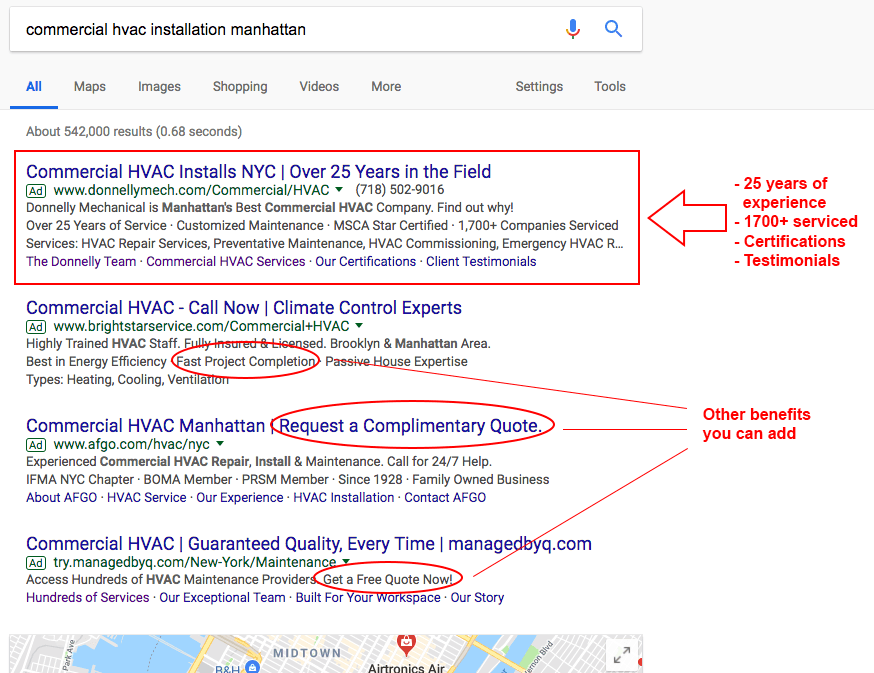This screenshot has width=874, height=673.
Task: Open the Videos tab
Action: coord(319,86)
